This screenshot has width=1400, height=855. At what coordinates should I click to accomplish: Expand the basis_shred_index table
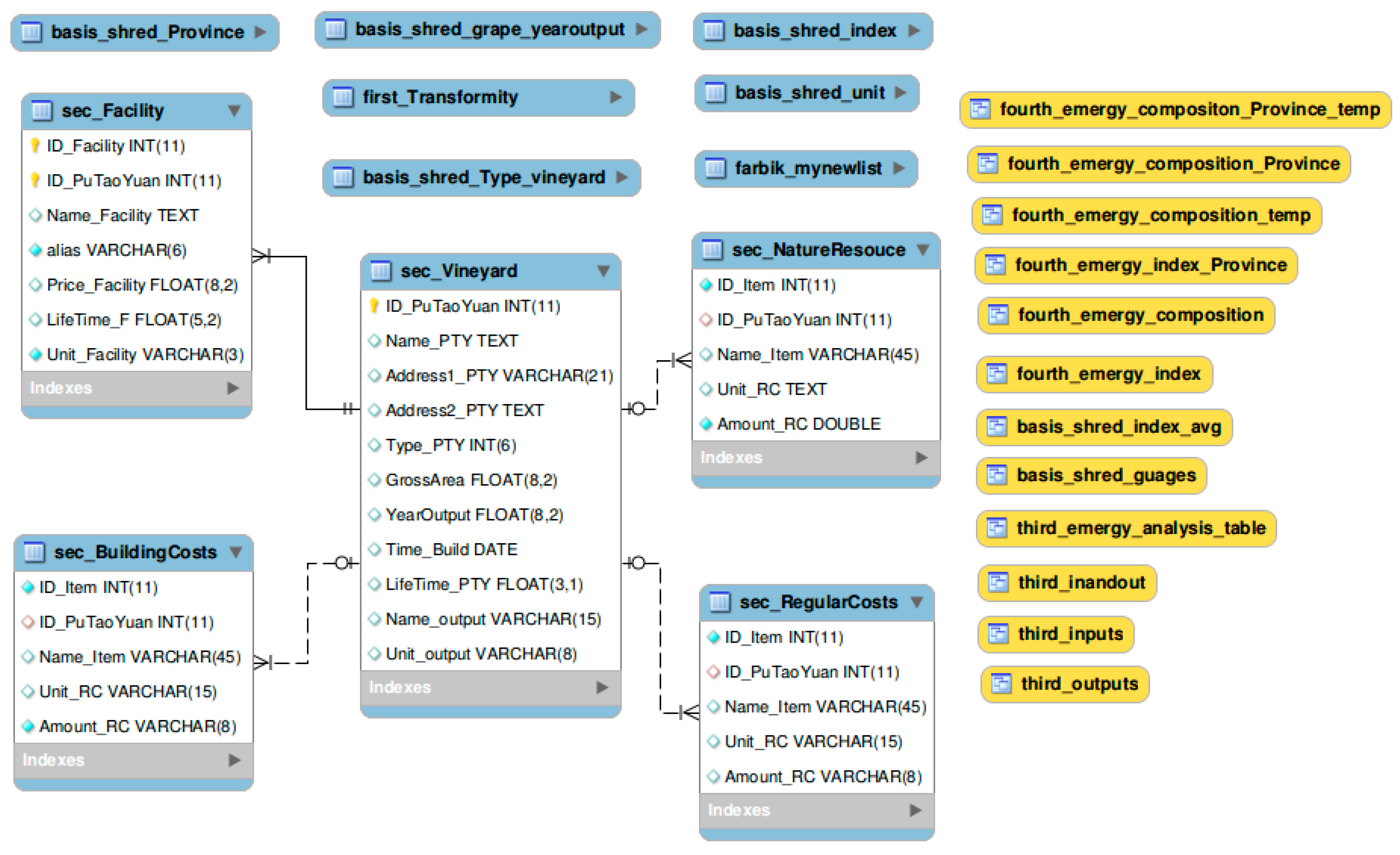pyautogui.click(x=914, y=31)
